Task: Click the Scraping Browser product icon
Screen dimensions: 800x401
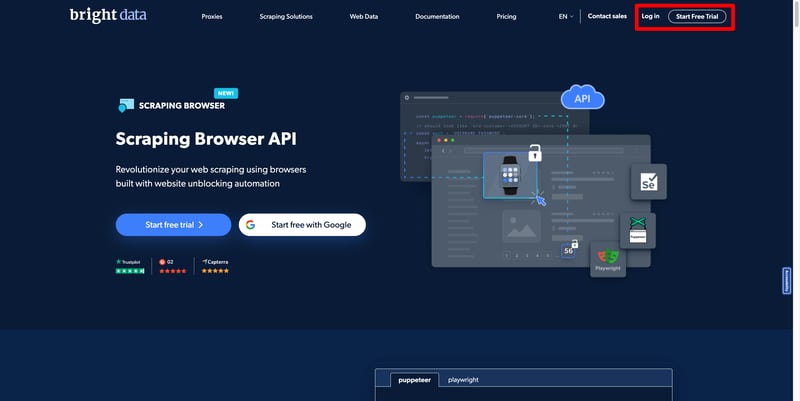Action: tap(125, 105)
